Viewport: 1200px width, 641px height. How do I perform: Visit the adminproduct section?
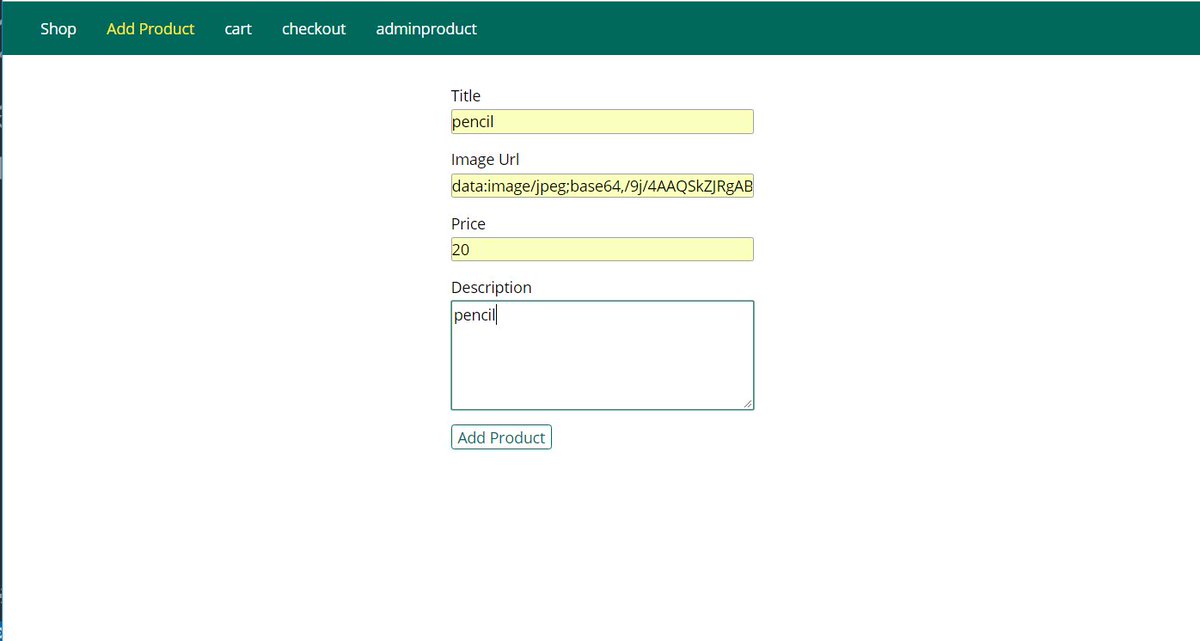pos(426,28)
